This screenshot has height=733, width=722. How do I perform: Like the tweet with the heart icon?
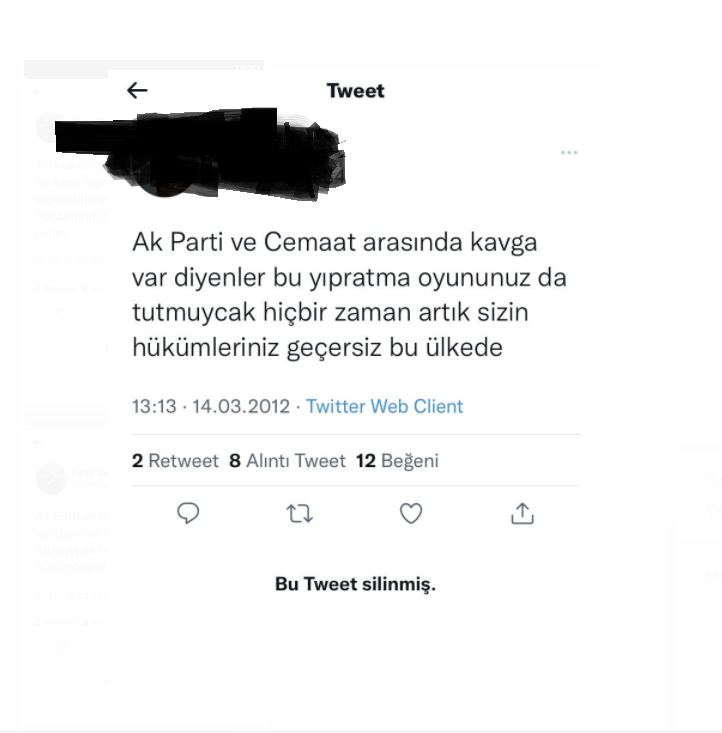[x=411, y=513]
